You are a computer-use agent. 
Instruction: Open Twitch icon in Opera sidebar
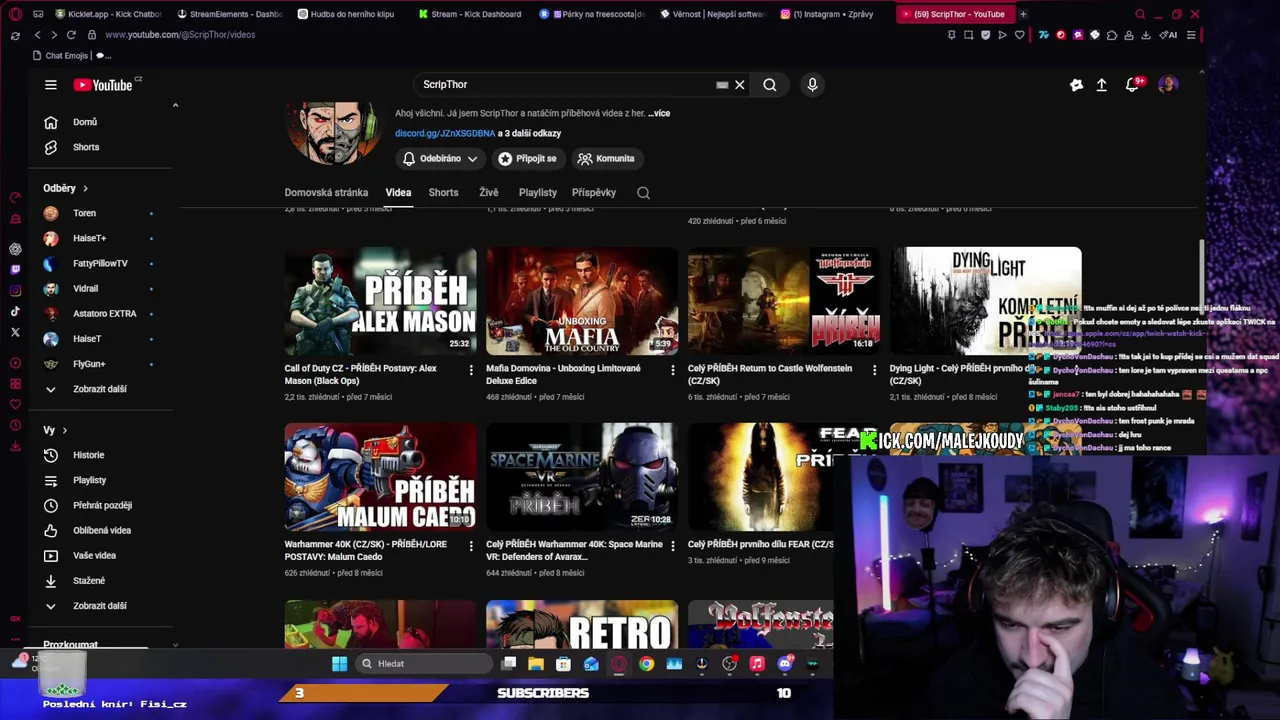(15, 270)
